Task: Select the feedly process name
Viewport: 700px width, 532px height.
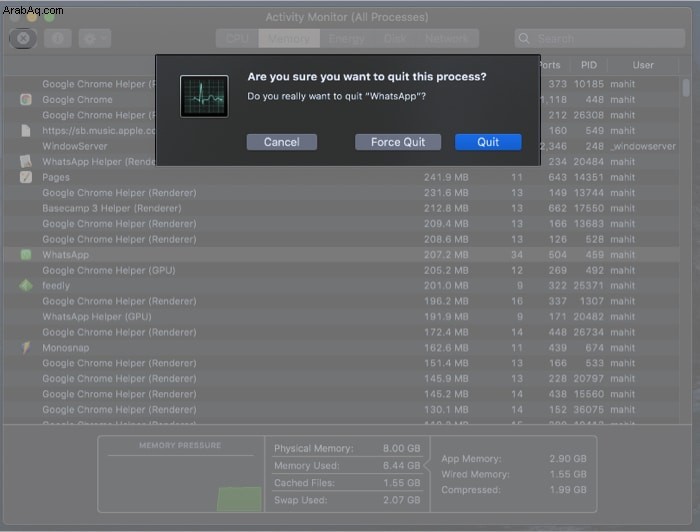Action: click(56, 286)
